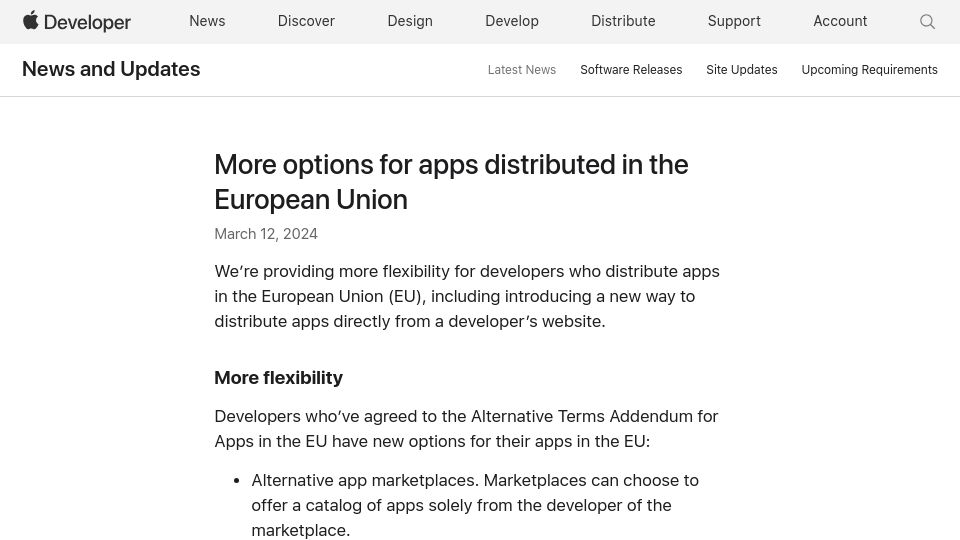Click the paragraph about Alternative Terms Addendum

click(466, 429)
